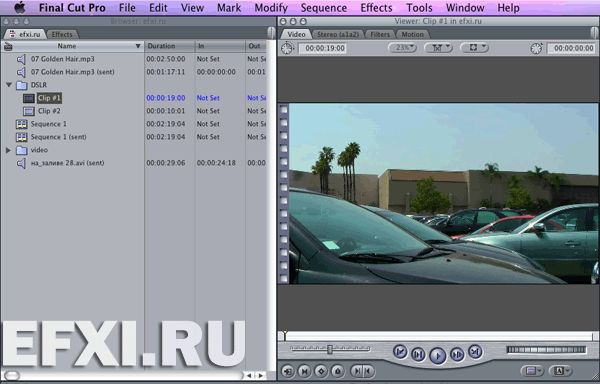Click the timecode duration field 00:00:19:00
Viewport: 600px width, 384px height.
322,48
